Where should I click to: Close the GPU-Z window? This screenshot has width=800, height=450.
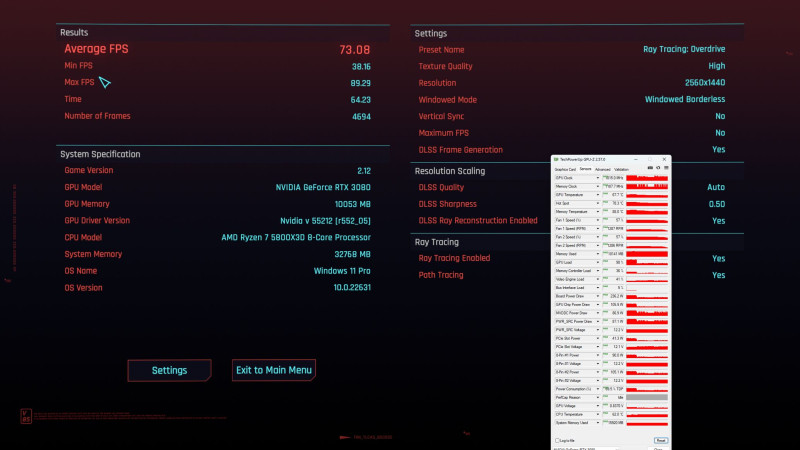[664, 159]
